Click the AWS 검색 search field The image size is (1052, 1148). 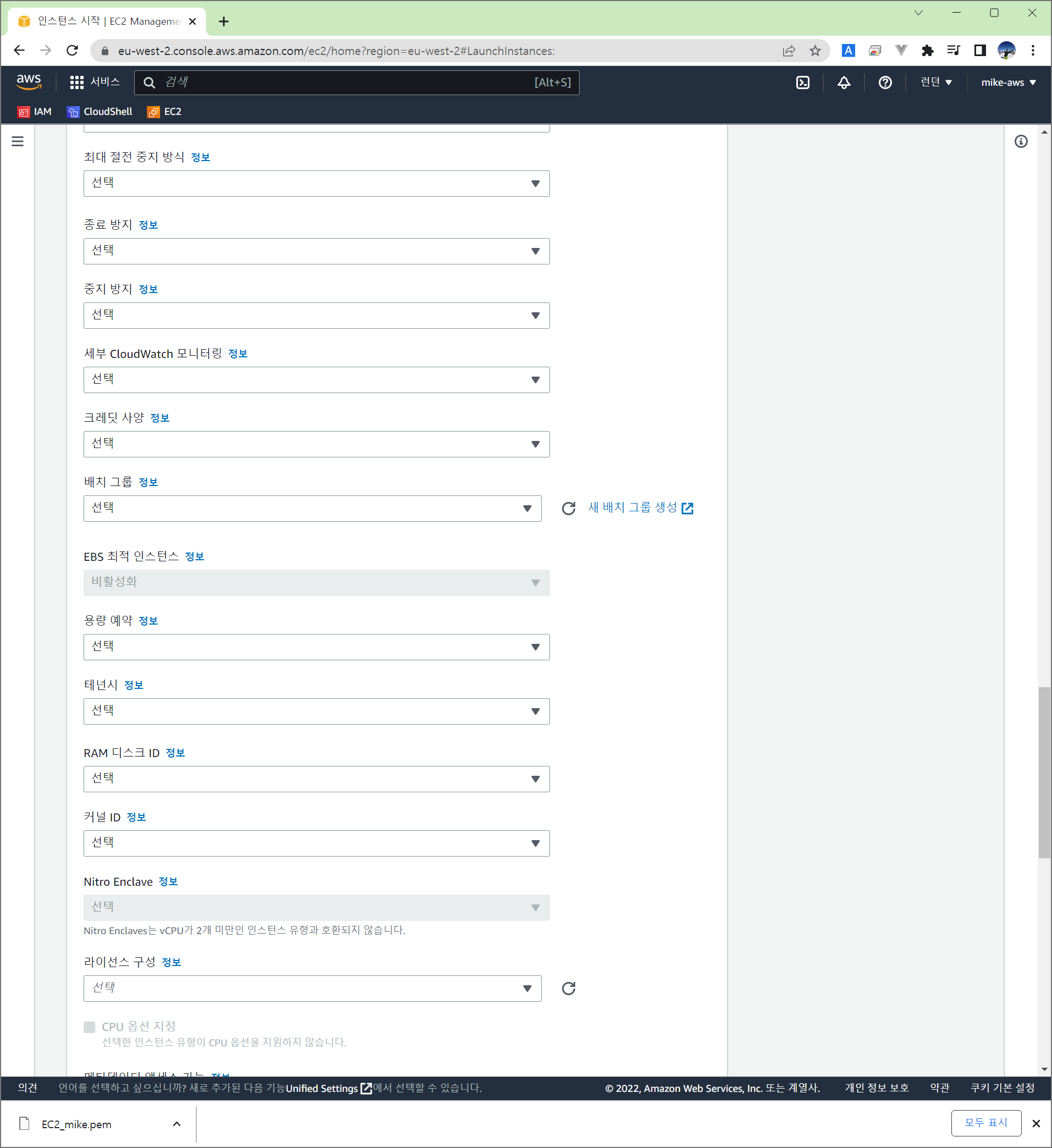[356, 82]
